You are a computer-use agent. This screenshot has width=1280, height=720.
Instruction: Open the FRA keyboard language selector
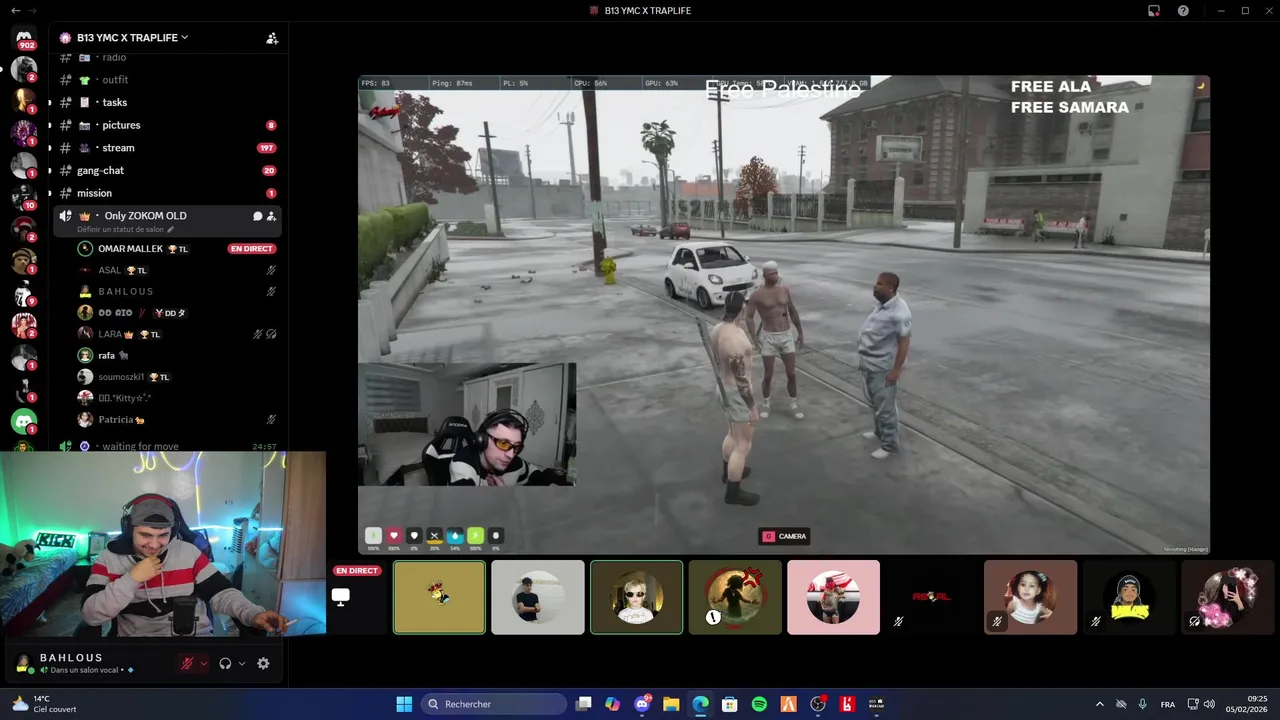point(1168,704)
